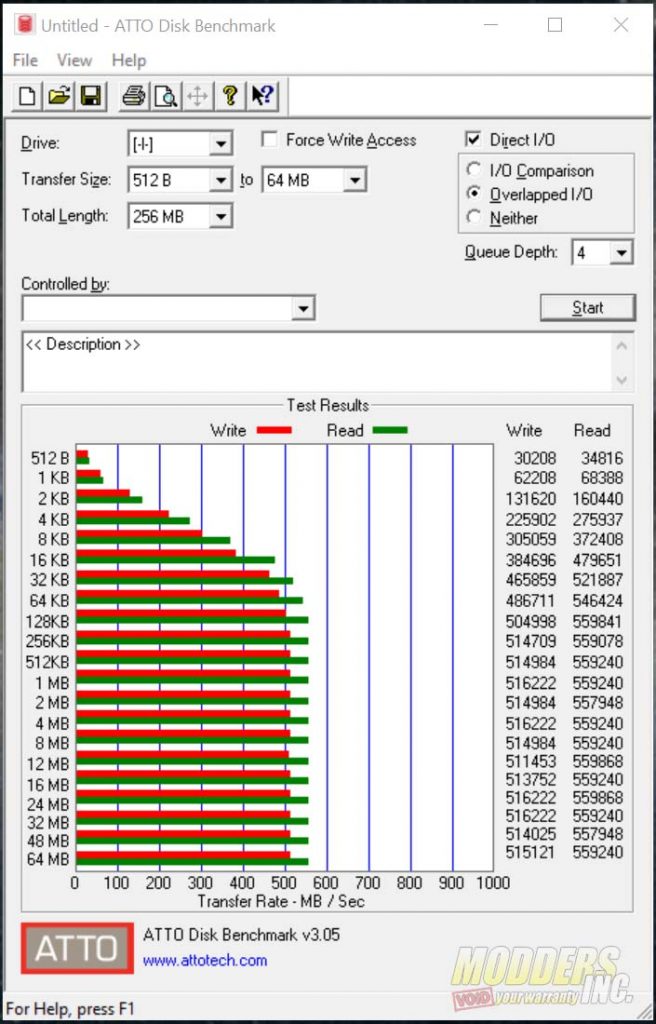Click the Open folder toolbar icon
Image resolution: width=656 pixels, height=1024 pixels.
point(59,96)
